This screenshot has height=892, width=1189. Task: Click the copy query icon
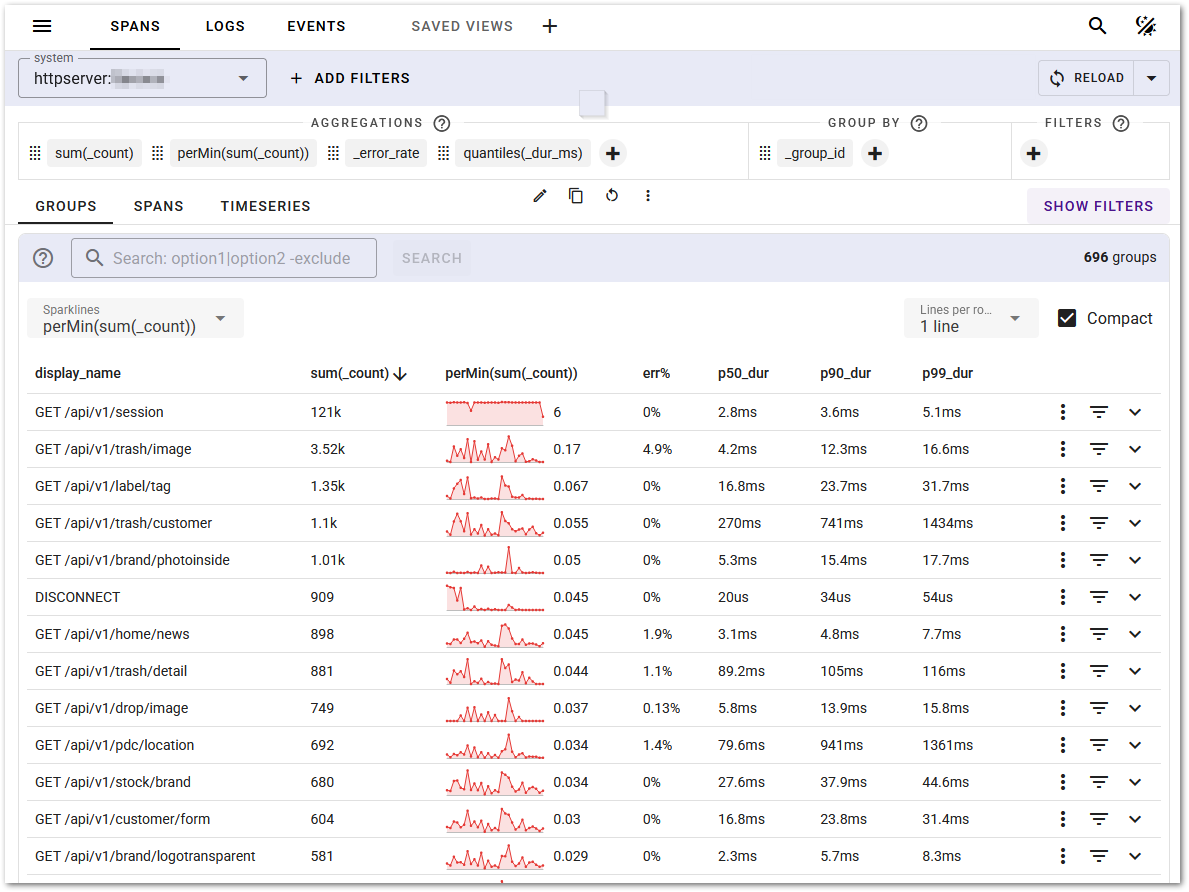[576, 196]
